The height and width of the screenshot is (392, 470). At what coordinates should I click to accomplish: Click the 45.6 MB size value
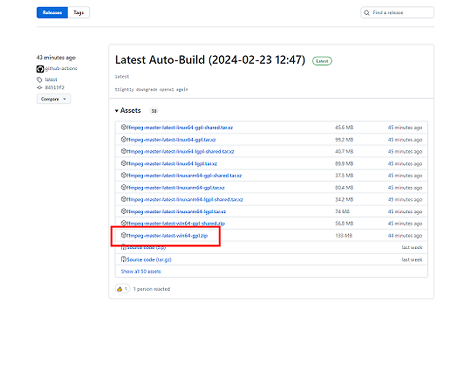(344, 128)
